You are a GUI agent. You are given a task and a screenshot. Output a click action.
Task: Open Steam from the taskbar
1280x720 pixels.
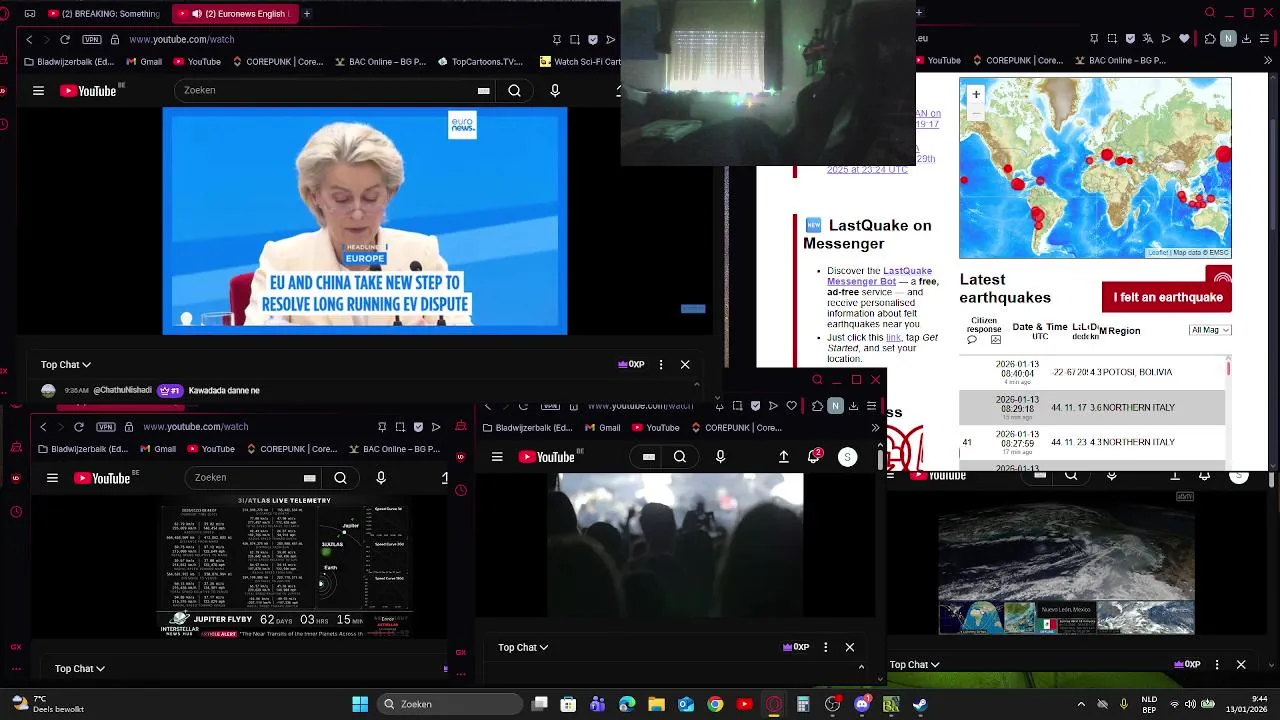[x=920, y=704]
